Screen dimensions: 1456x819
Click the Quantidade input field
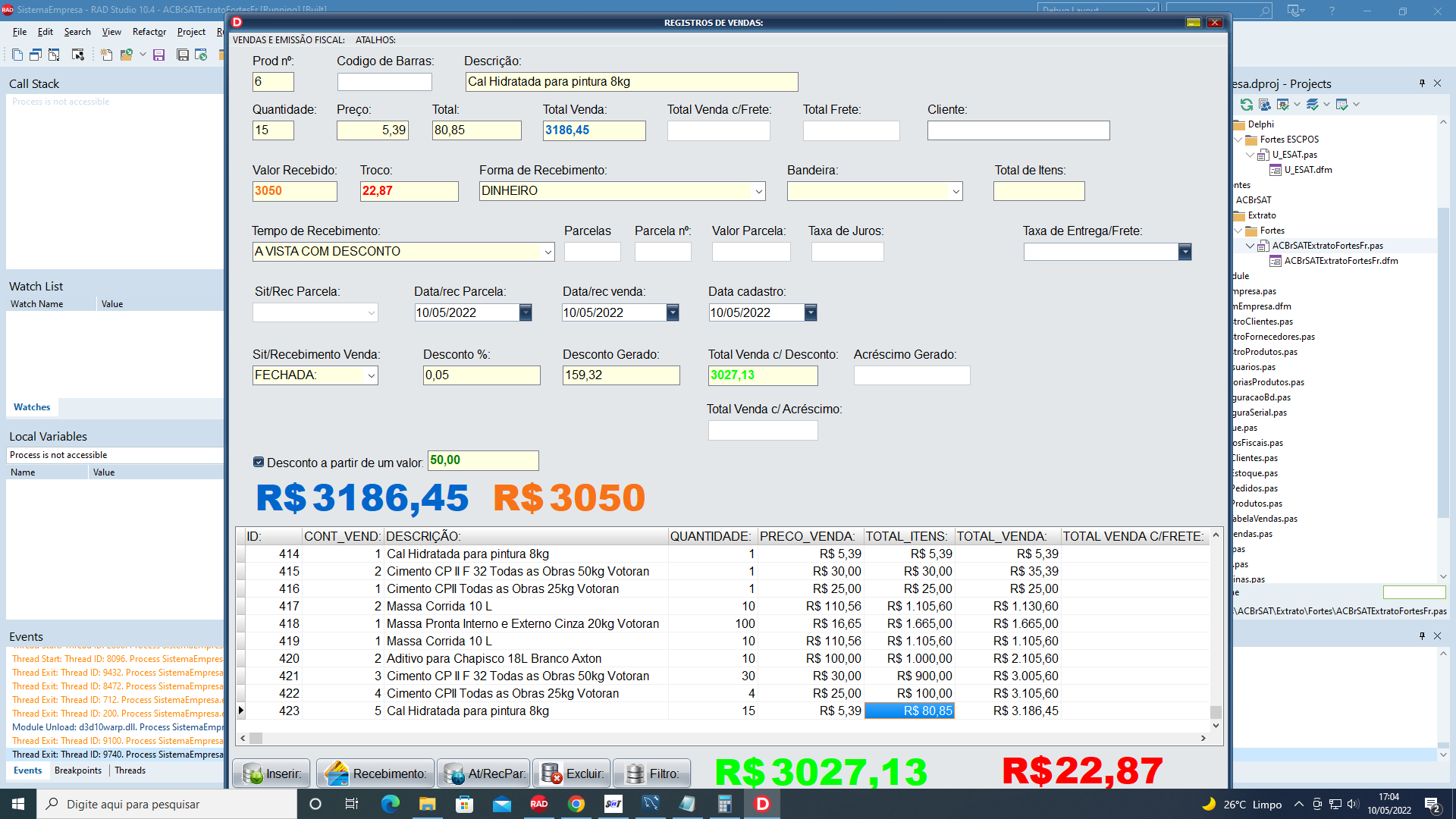273,130
